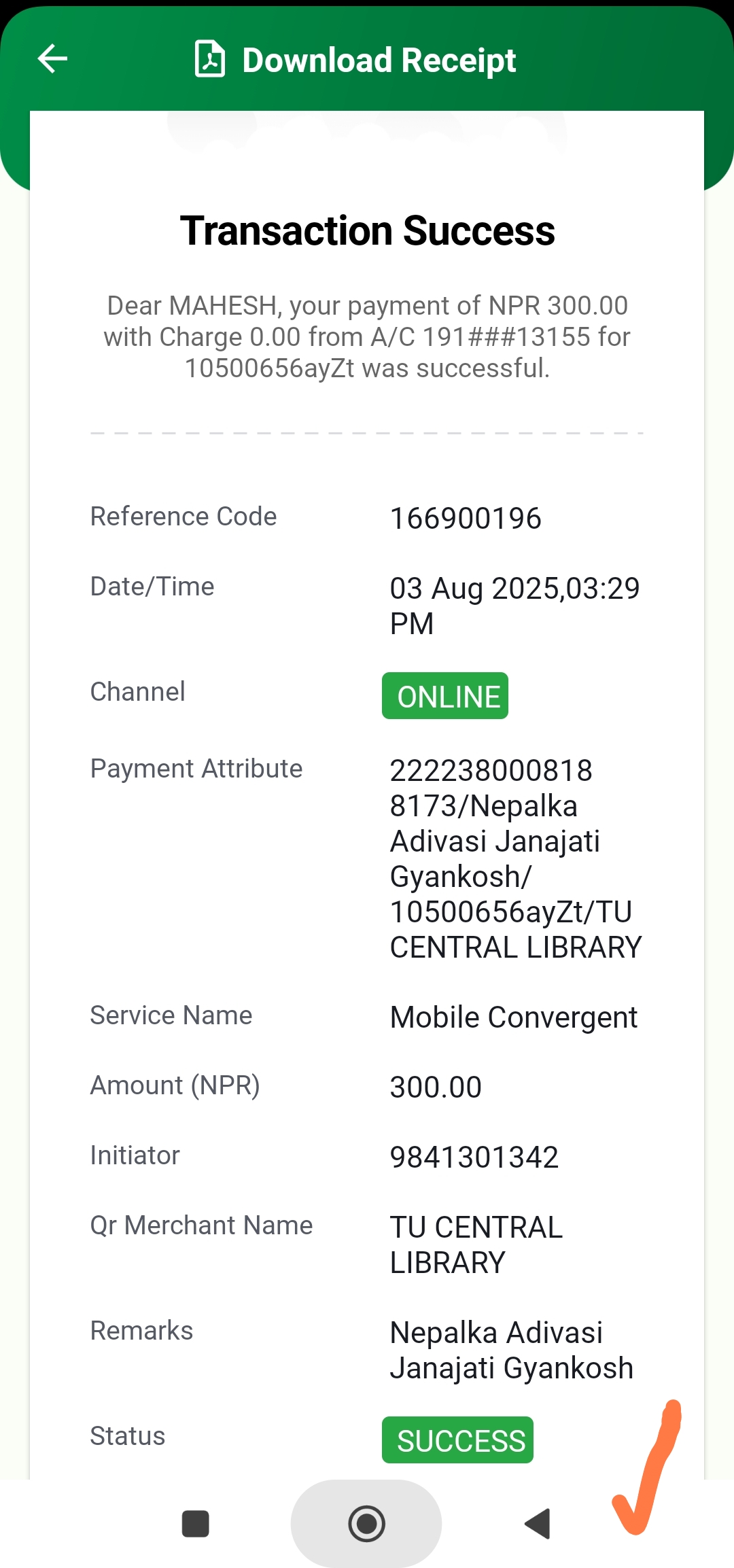Tap the payment confirmation message text
Image resolution: width=734 pixels, height=1568 pixels.
(x=367, y=337)
